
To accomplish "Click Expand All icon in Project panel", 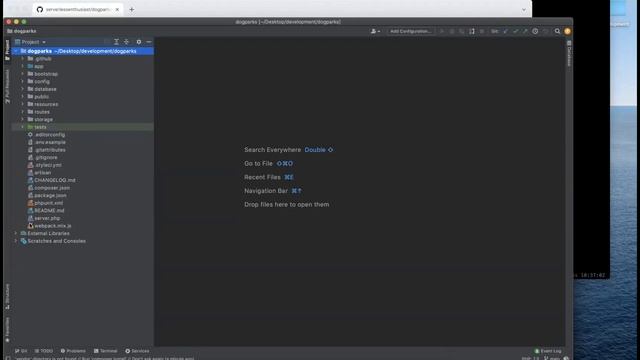I will [x=116, y=42].
